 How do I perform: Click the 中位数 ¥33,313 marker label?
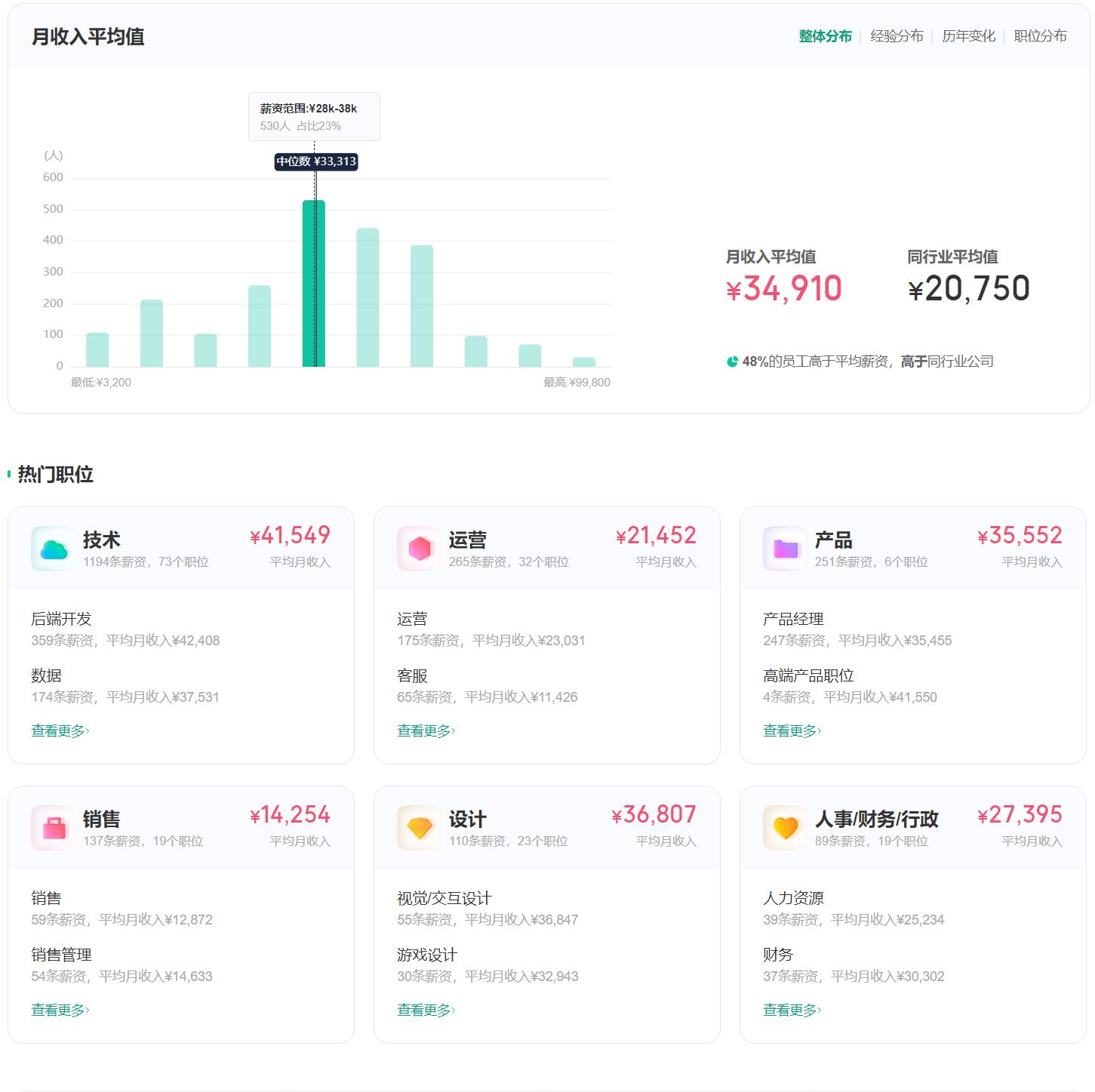(x=315, y=161)
